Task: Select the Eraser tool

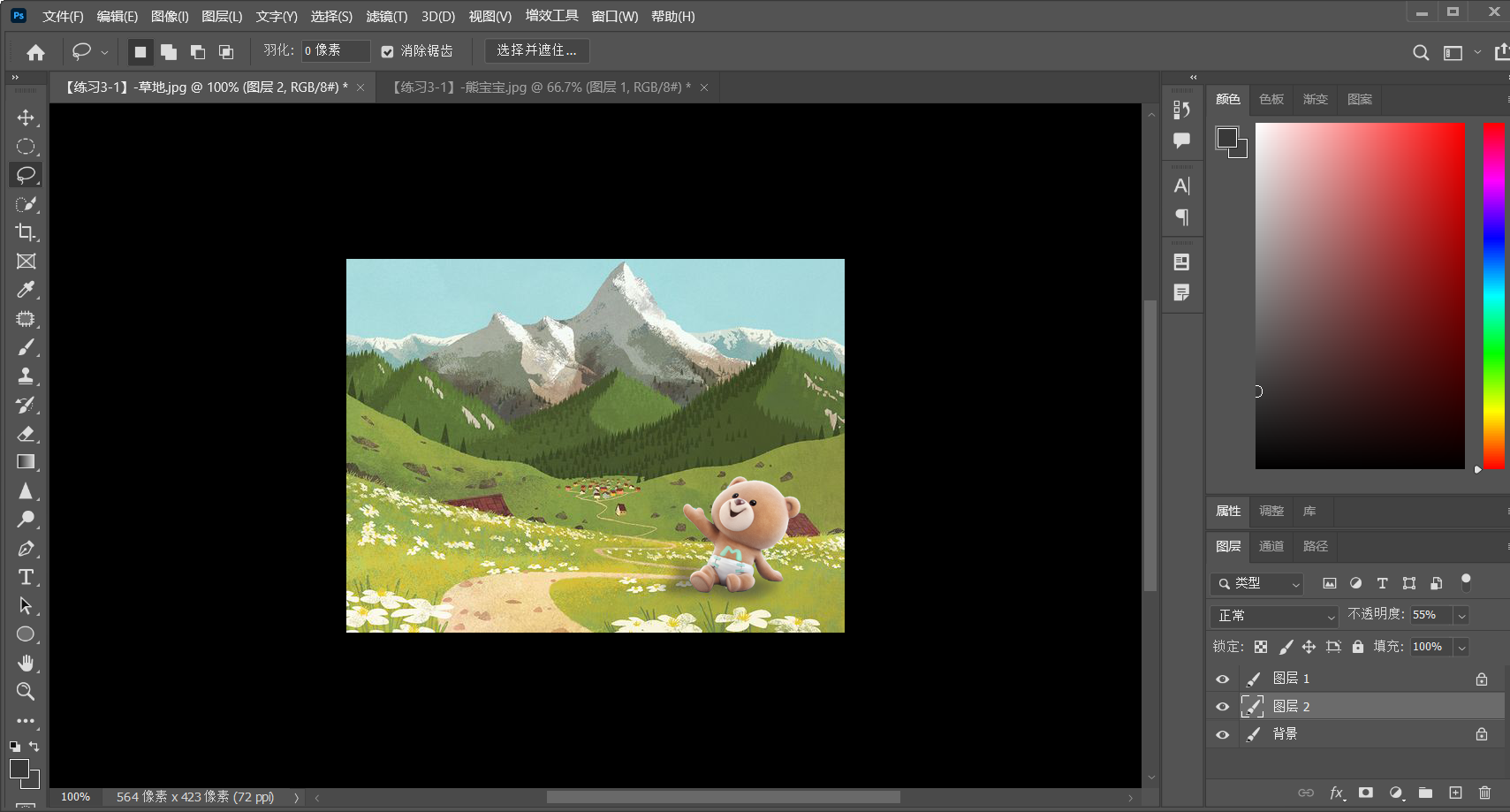Action: click(x=26, y=434)
